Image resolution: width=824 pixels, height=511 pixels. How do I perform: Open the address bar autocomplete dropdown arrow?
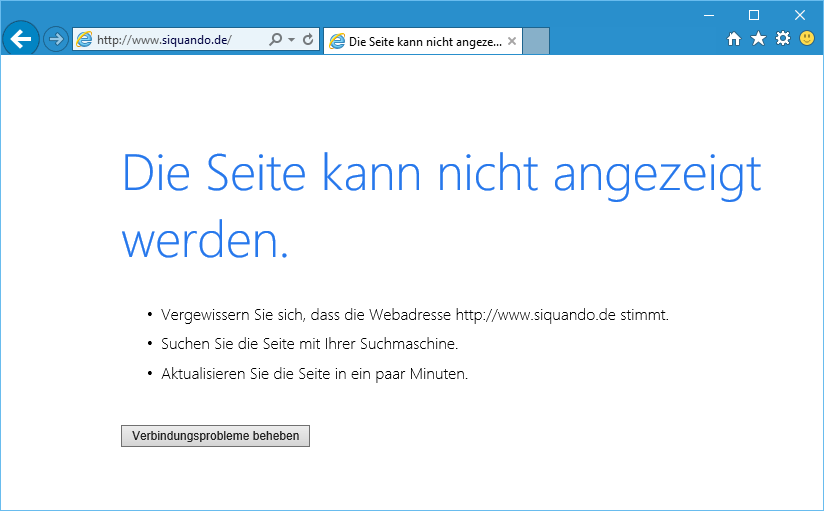(x=292, y=39)
